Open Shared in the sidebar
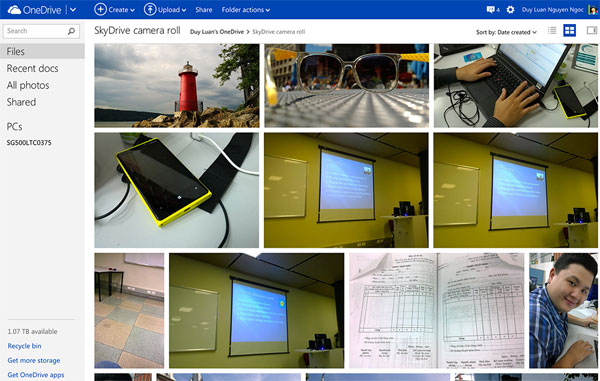The image size is (600, 381). point(21,102)
